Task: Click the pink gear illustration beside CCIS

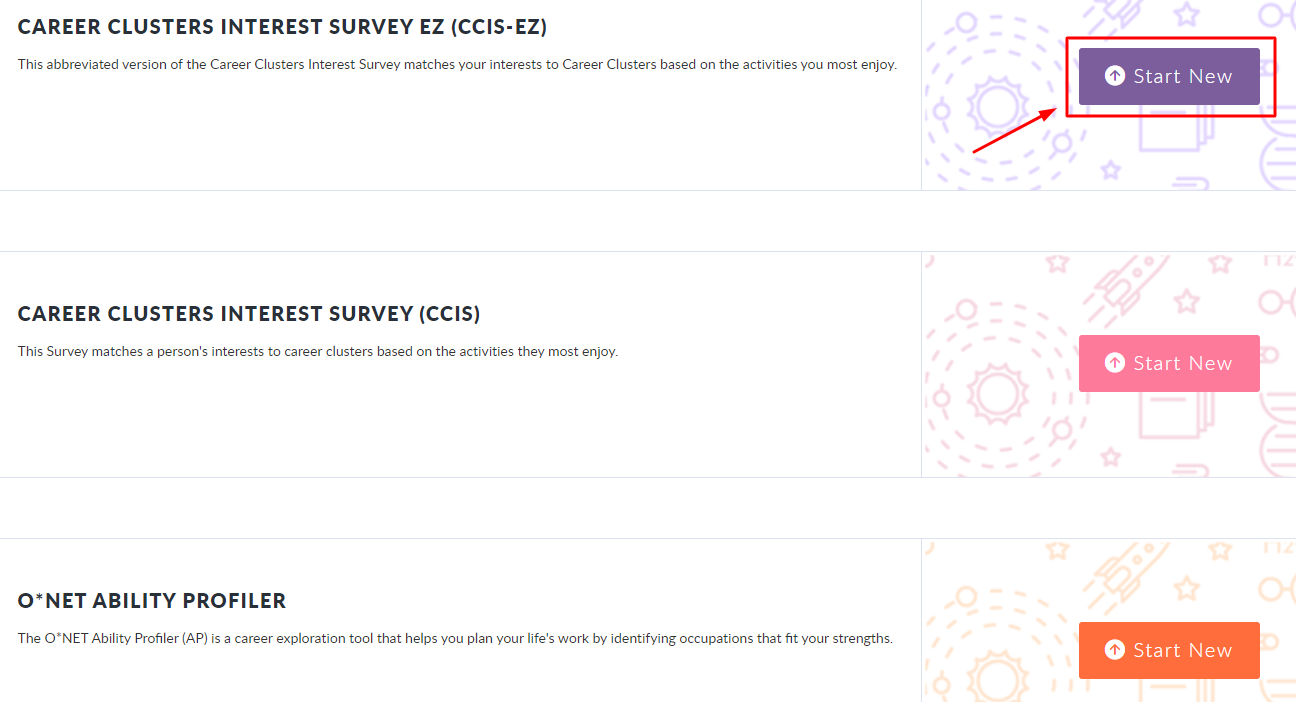Action: pyautogui.click(x=996, y=392)
